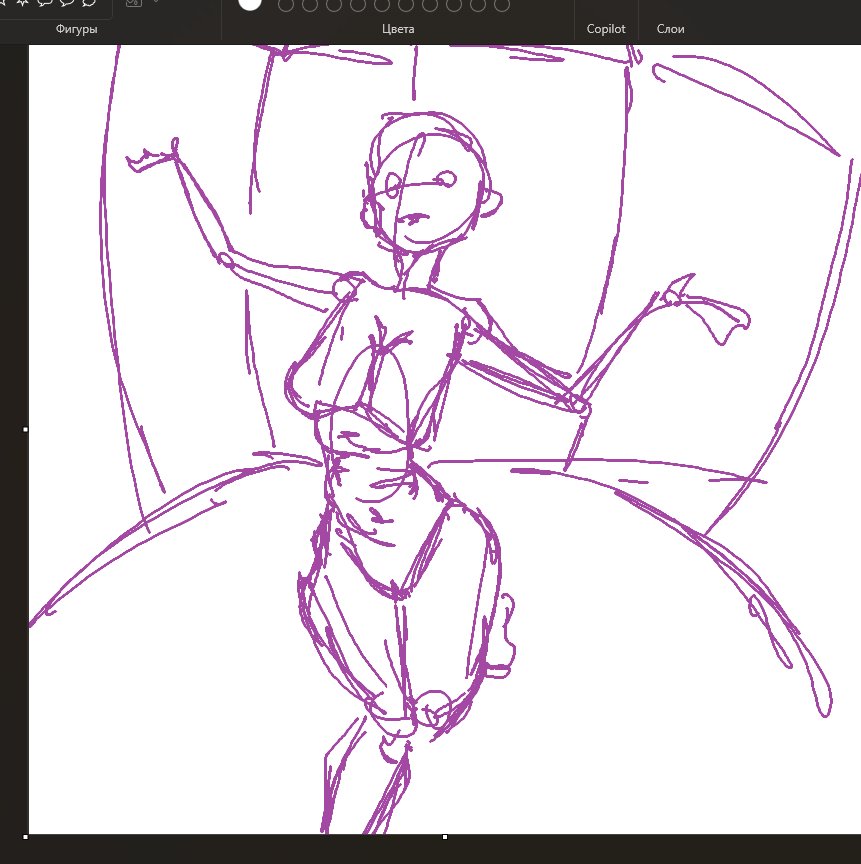Image resolution: width=861 pixels, height=864 pixels.
Task: Click the Фигуры group label
Action: coord(77,29)
